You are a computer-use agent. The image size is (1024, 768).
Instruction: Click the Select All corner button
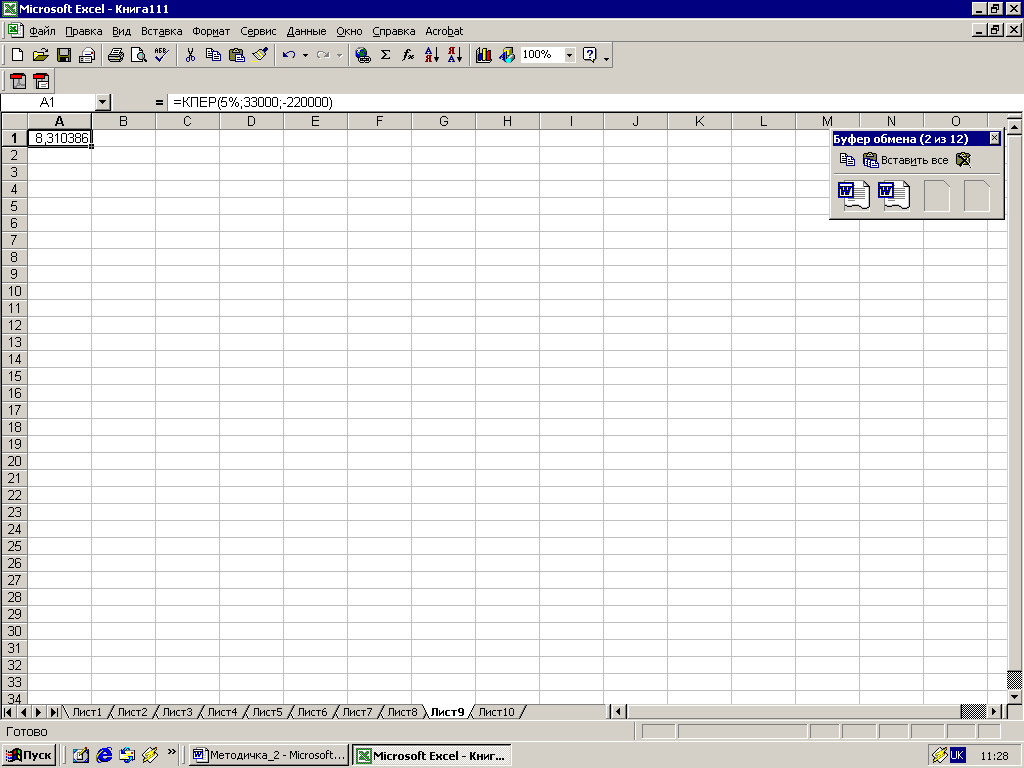[x=14, y=121]
